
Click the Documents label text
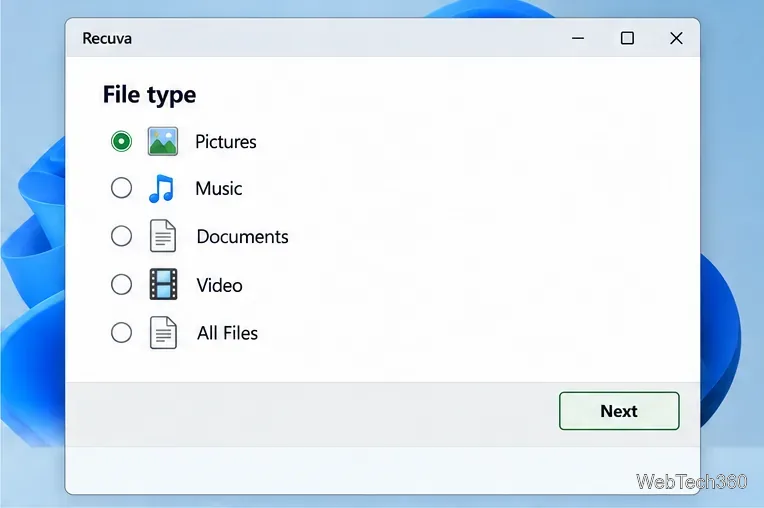tap(243, 237)
